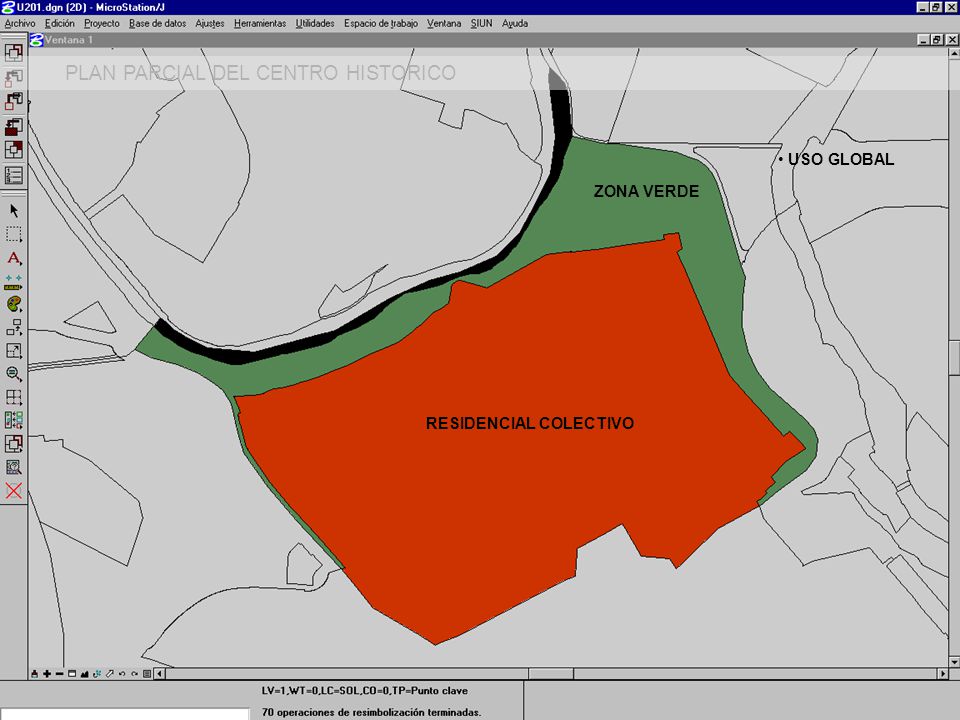The height and width of the screenshot is (720, 960).
Task: Select the Scale element tool
Action: point(13,351)
